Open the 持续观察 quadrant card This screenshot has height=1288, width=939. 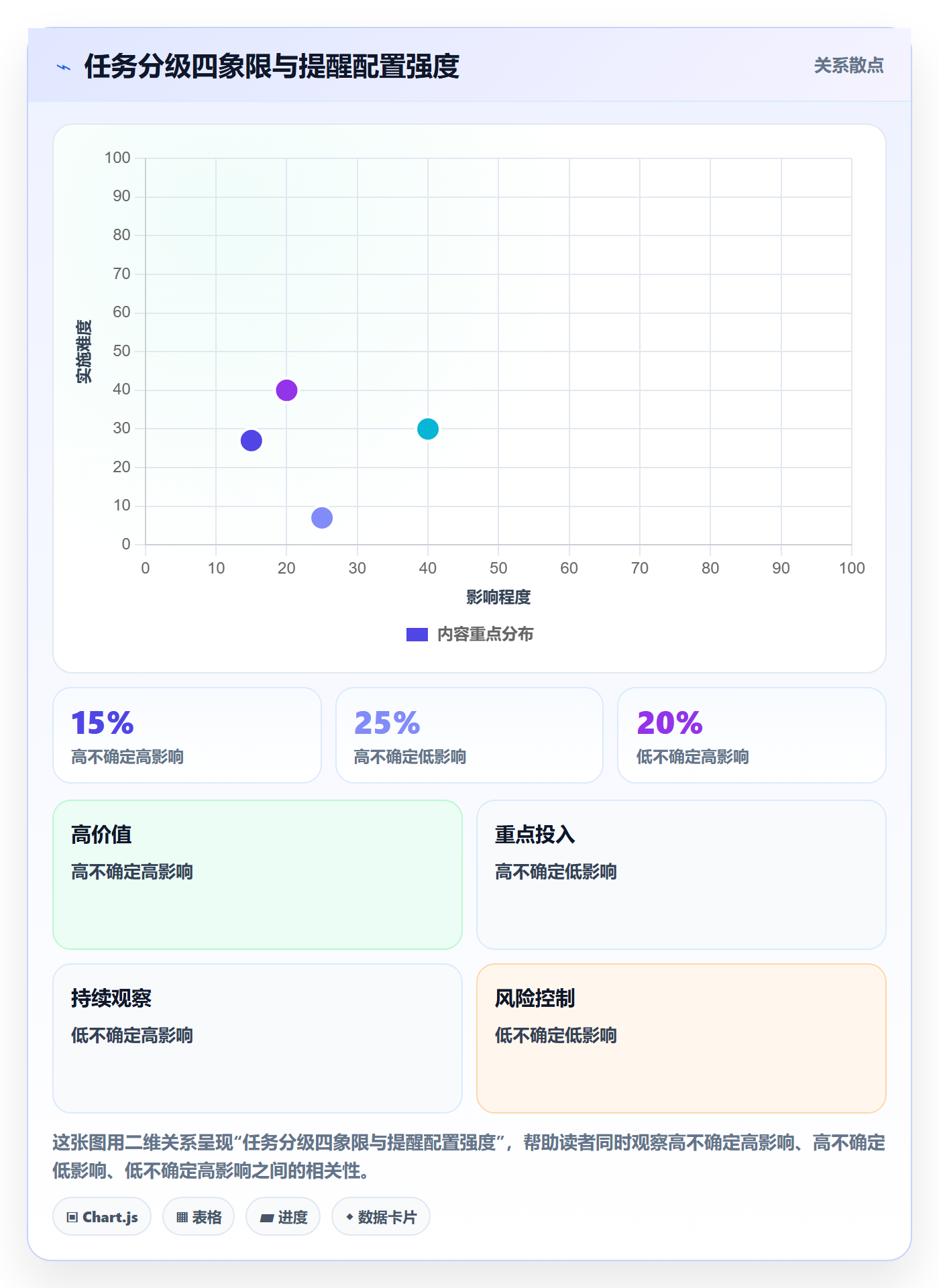point(258,1038)
